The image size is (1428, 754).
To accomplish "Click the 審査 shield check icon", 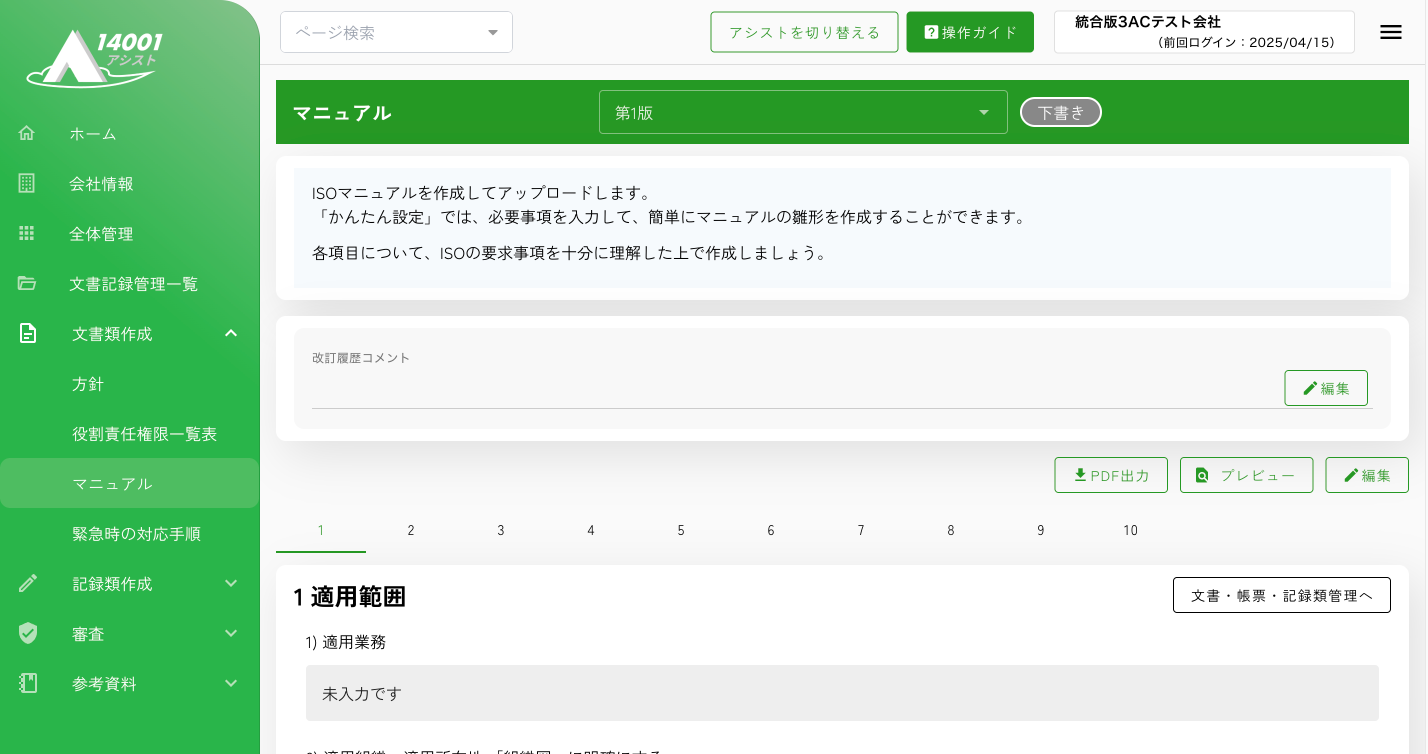I will click(28, 633).
